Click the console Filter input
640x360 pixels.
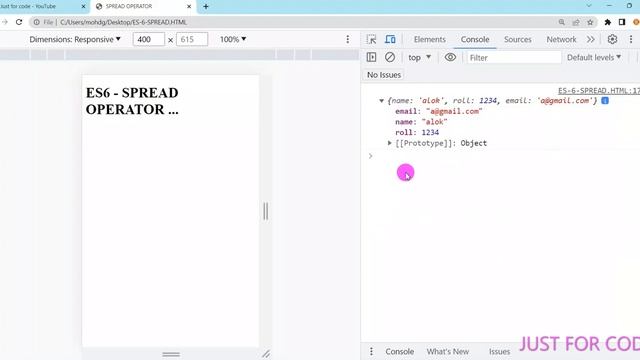(x=514, y=58)
